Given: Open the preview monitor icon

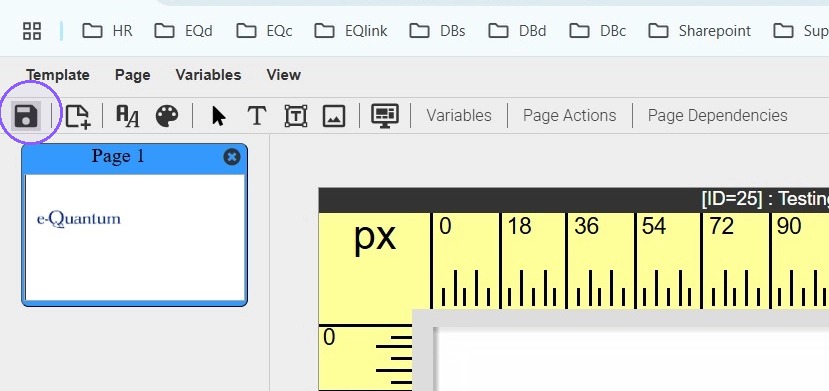Looking at the screenshot, I should [384, 116].
